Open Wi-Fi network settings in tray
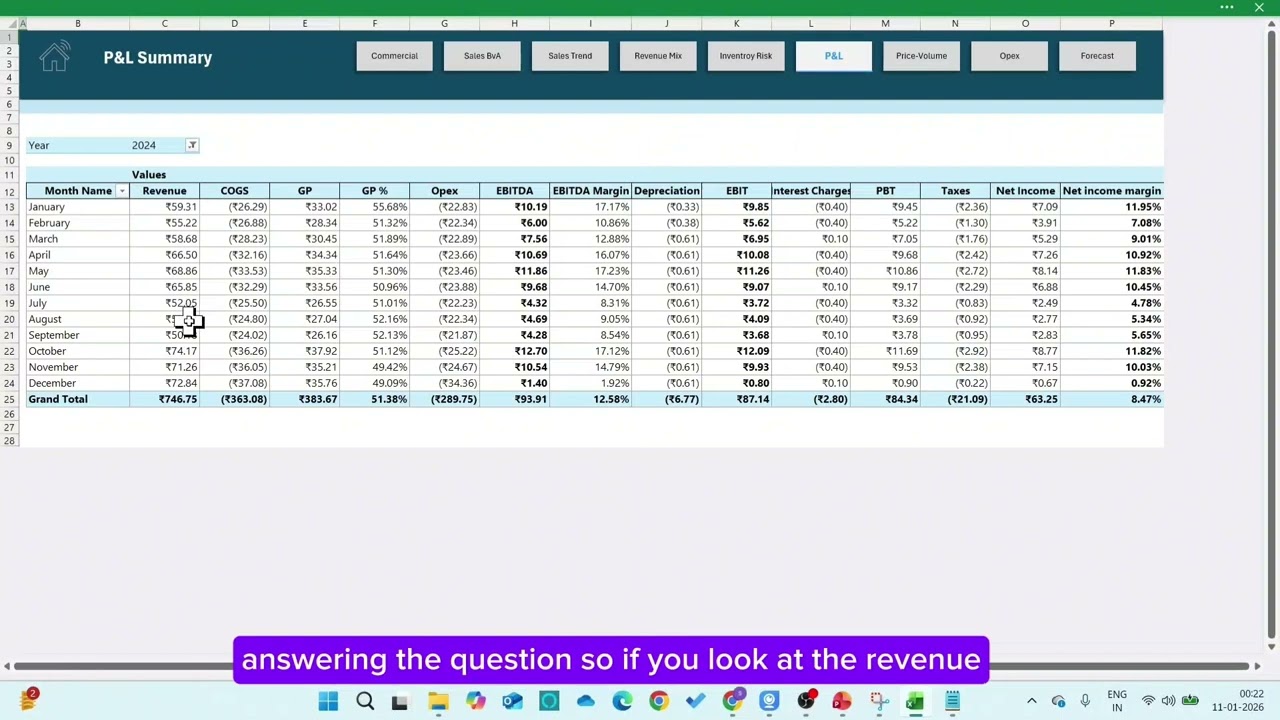This screenshot has height=720, width=1280. pos(1148,701)
